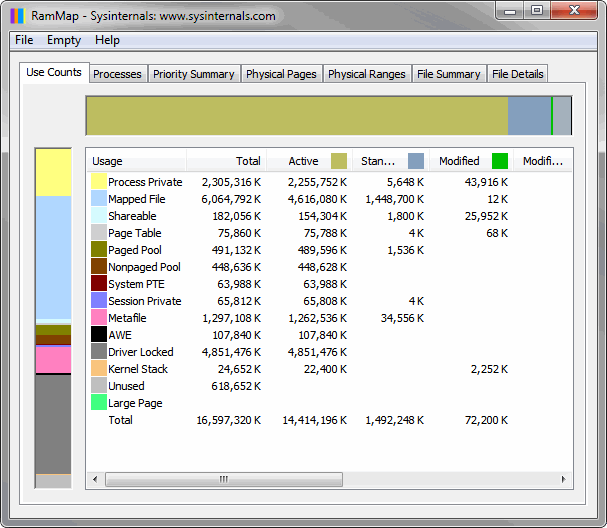The image size is (607, 528).
Task: Select the Mapped File row label
Action: [137, 199]
